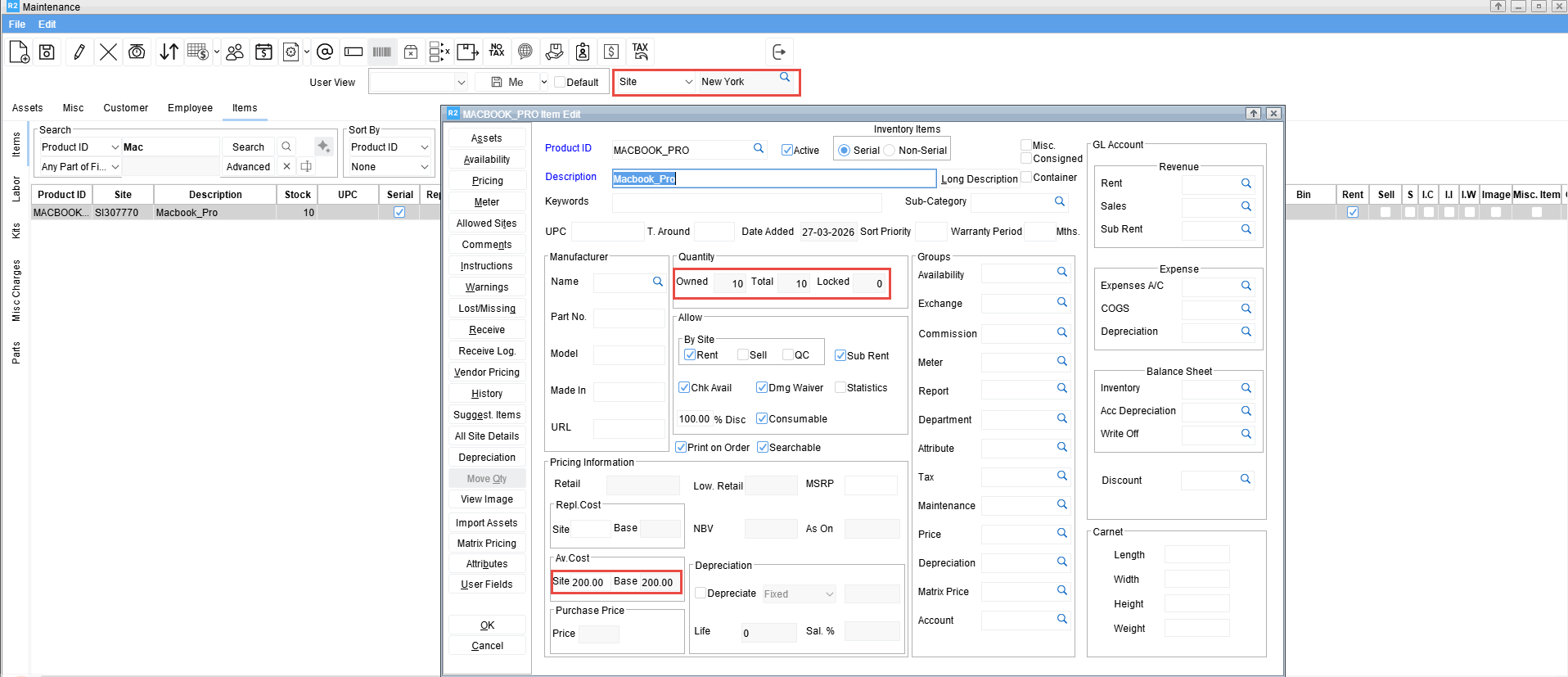Click the save disk icon in toolbar
1568x677 pixels.
point(47,52)
